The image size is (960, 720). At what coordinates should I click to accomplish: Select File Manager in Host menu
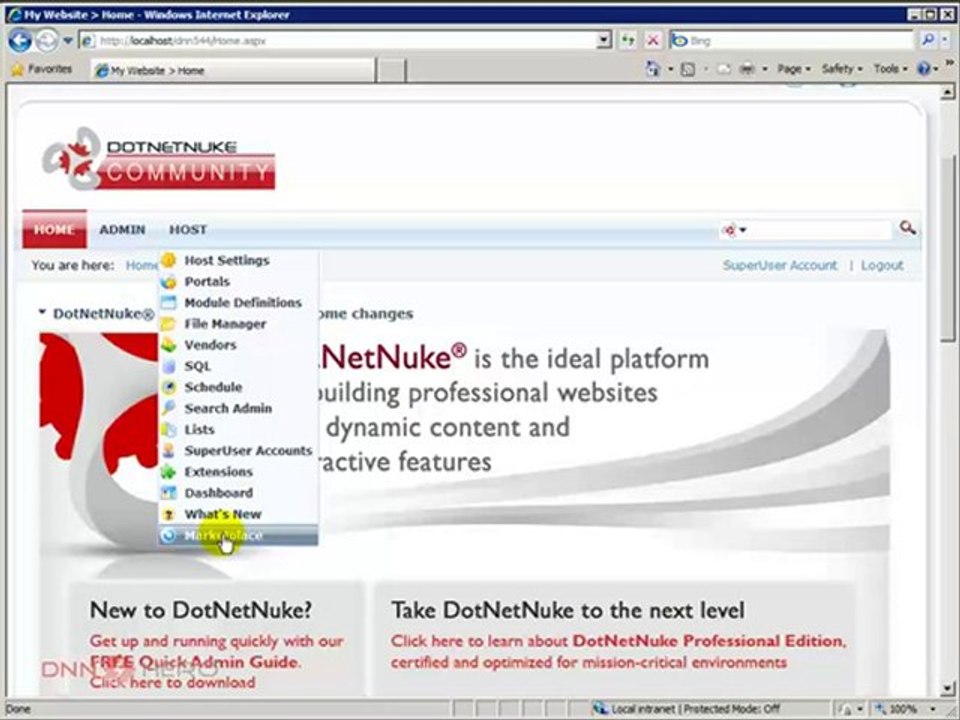click(238, 324)
